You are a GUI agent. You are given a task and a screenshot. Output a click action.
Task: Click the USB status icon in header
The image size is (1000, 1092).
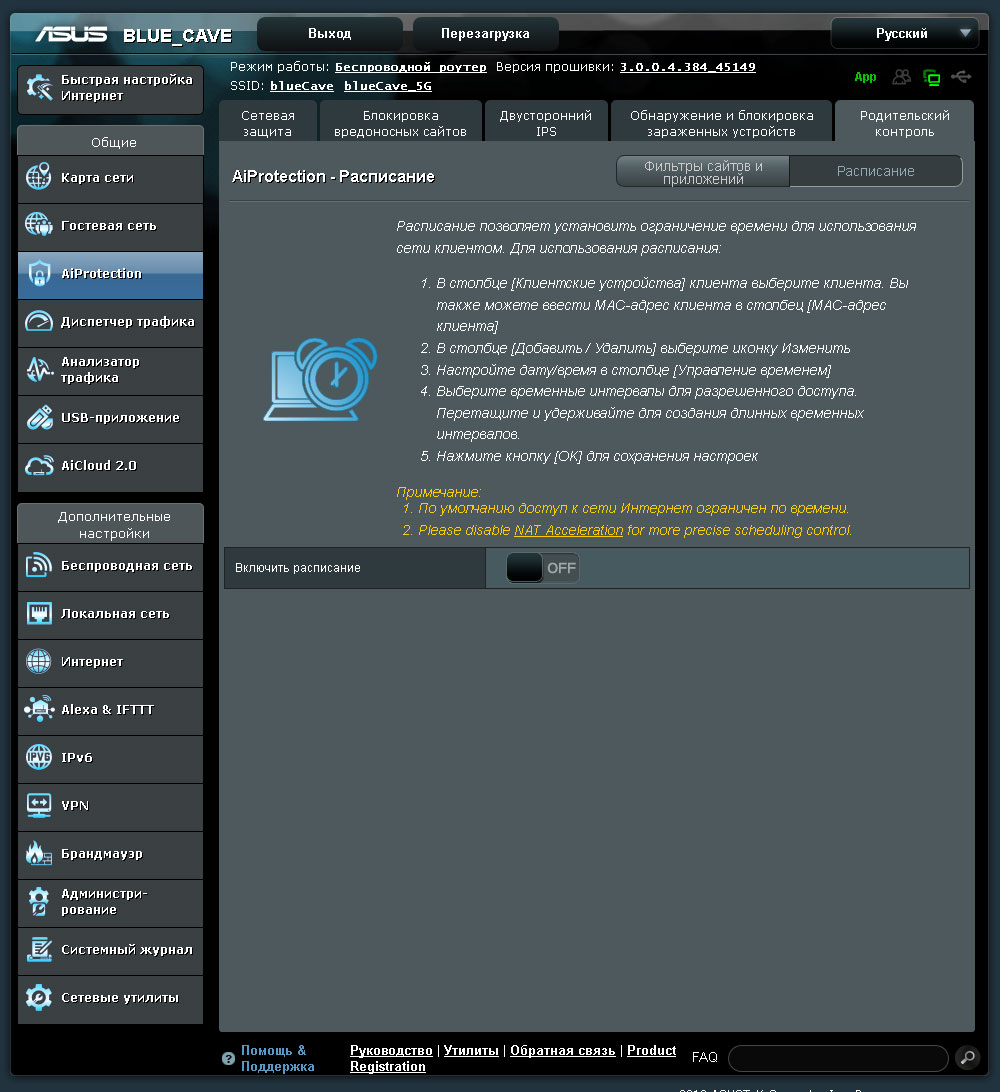point(961,77)
